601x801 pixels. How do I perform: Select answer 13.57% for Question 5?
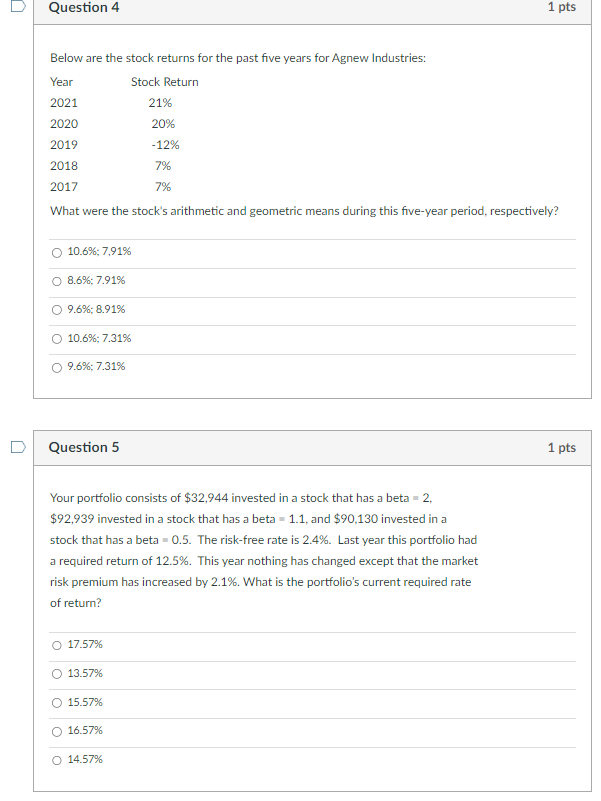pyautogui.click(x=57, y=674)
